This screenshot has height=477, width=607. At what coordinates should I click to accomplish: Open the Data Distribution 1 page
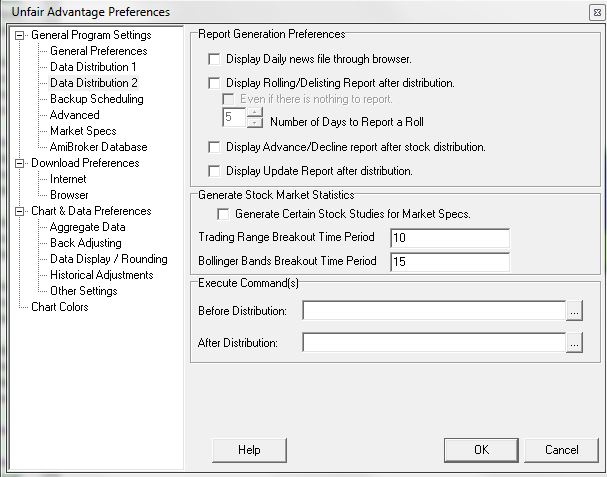coord(93,67)
